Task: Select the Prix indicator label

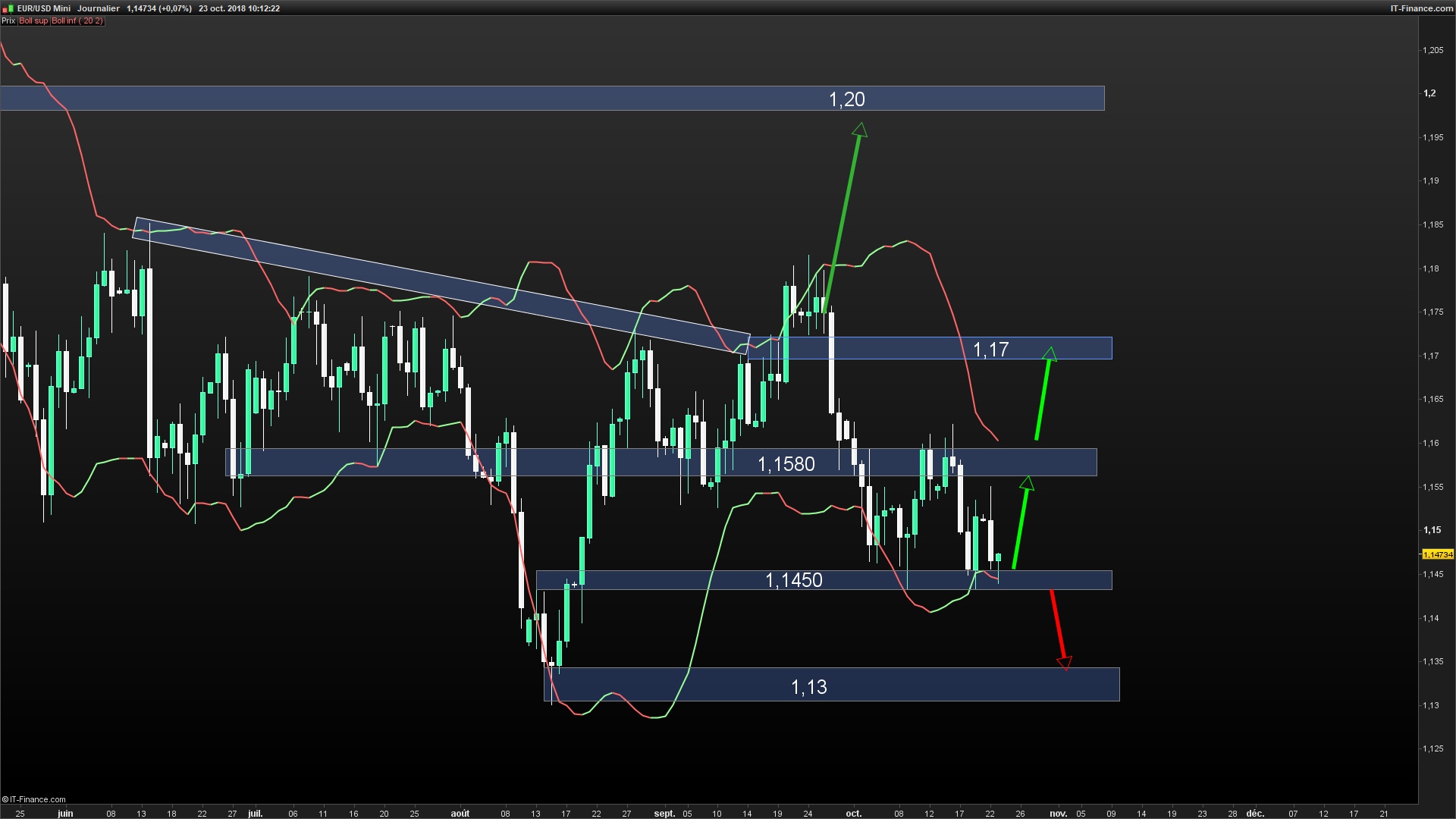Action: 8,21
